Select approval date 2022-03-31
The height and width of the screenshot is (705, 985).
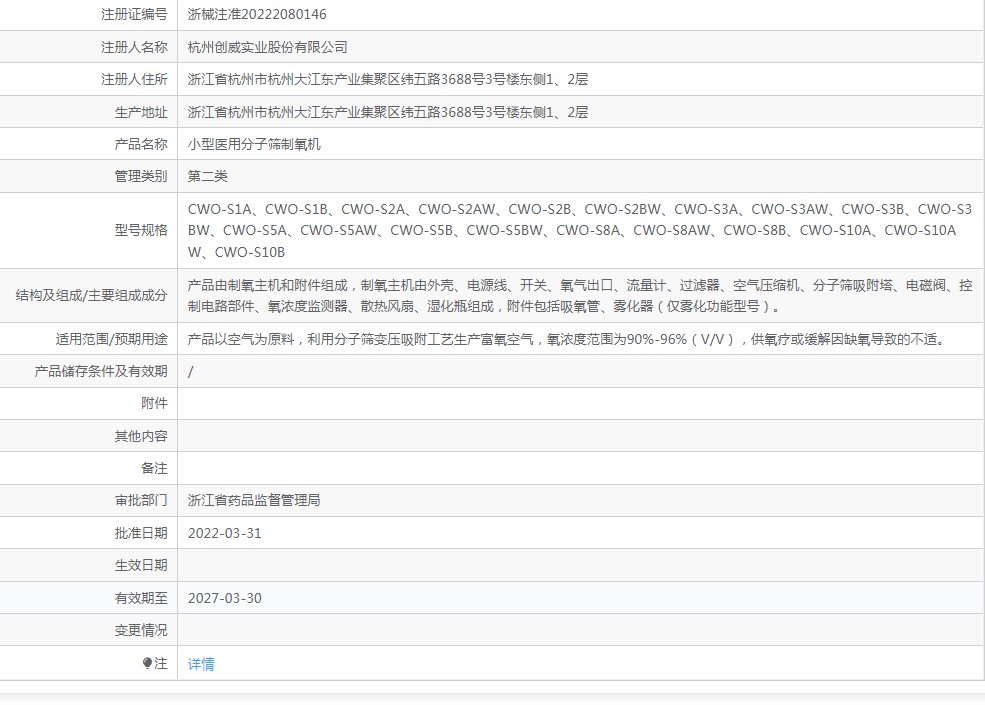point(224,533)
